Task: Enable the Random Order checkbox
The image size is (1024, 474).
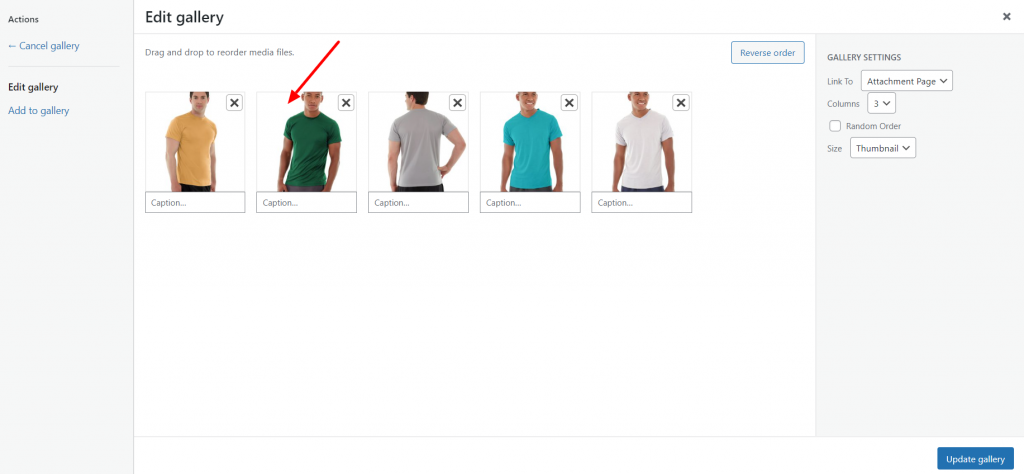Action: 835,126
